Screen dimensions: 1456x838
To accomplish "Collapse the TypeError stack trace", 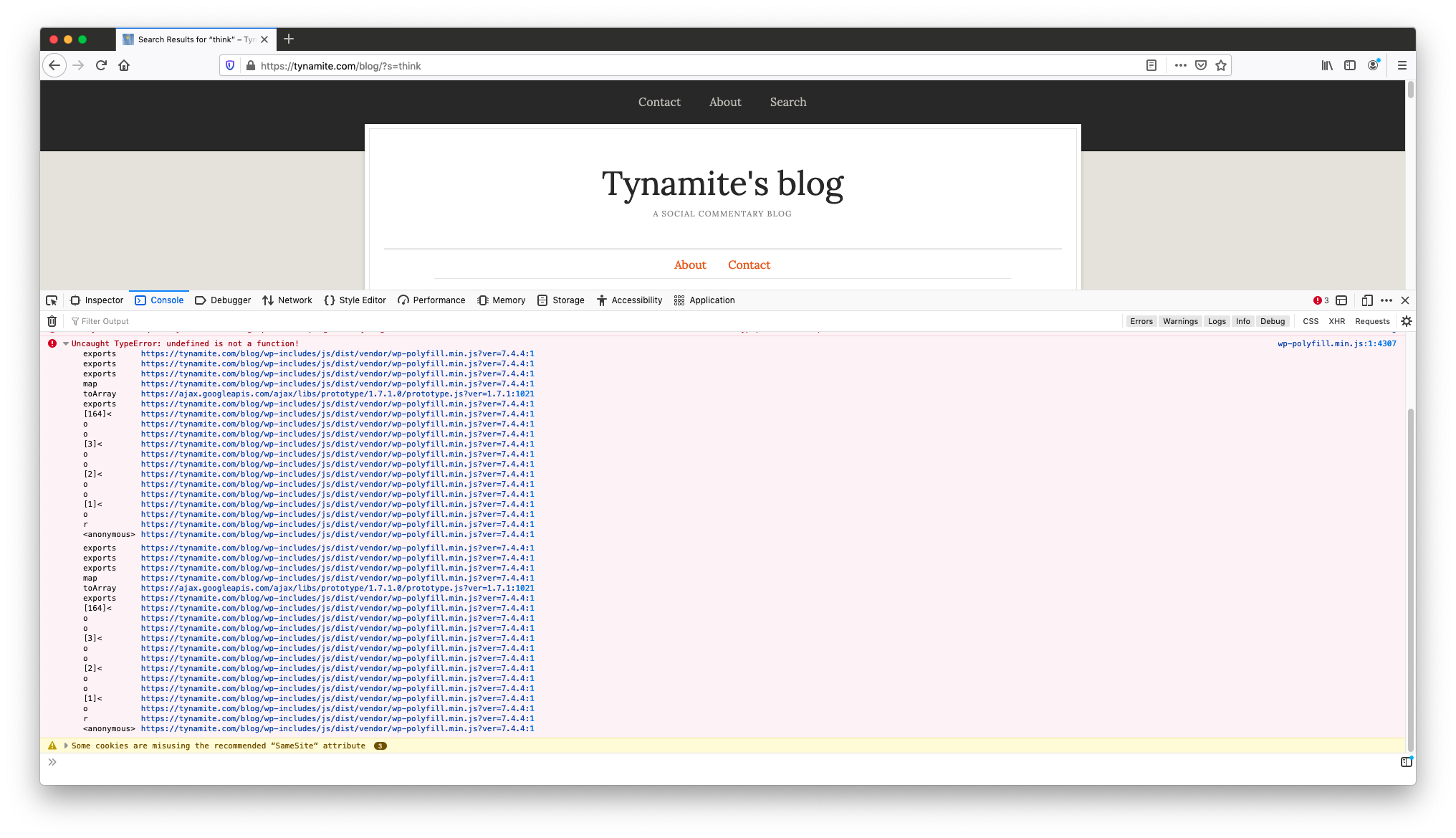I will (x=65, y=343).
